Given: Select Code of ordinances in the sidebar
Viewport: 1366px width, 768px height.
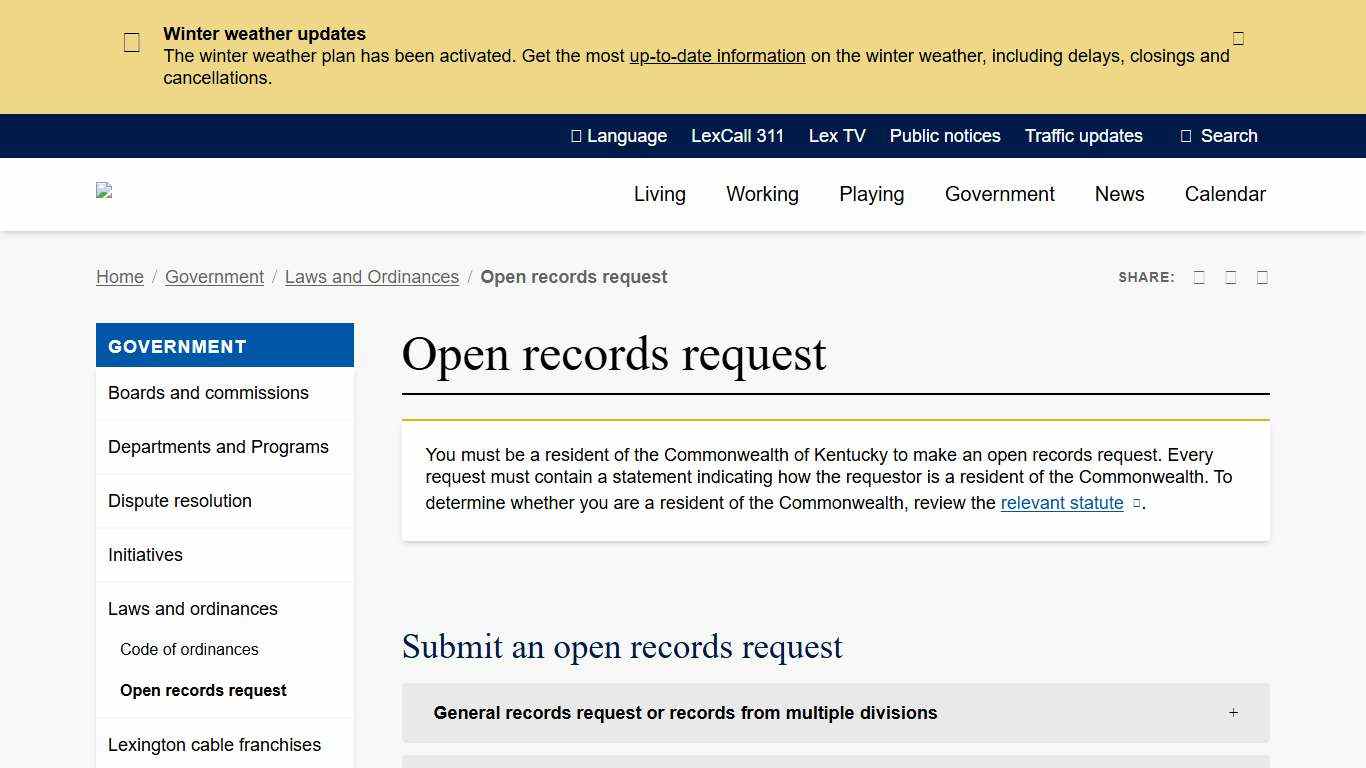Looking at the screenshot, I should point(189,649).
